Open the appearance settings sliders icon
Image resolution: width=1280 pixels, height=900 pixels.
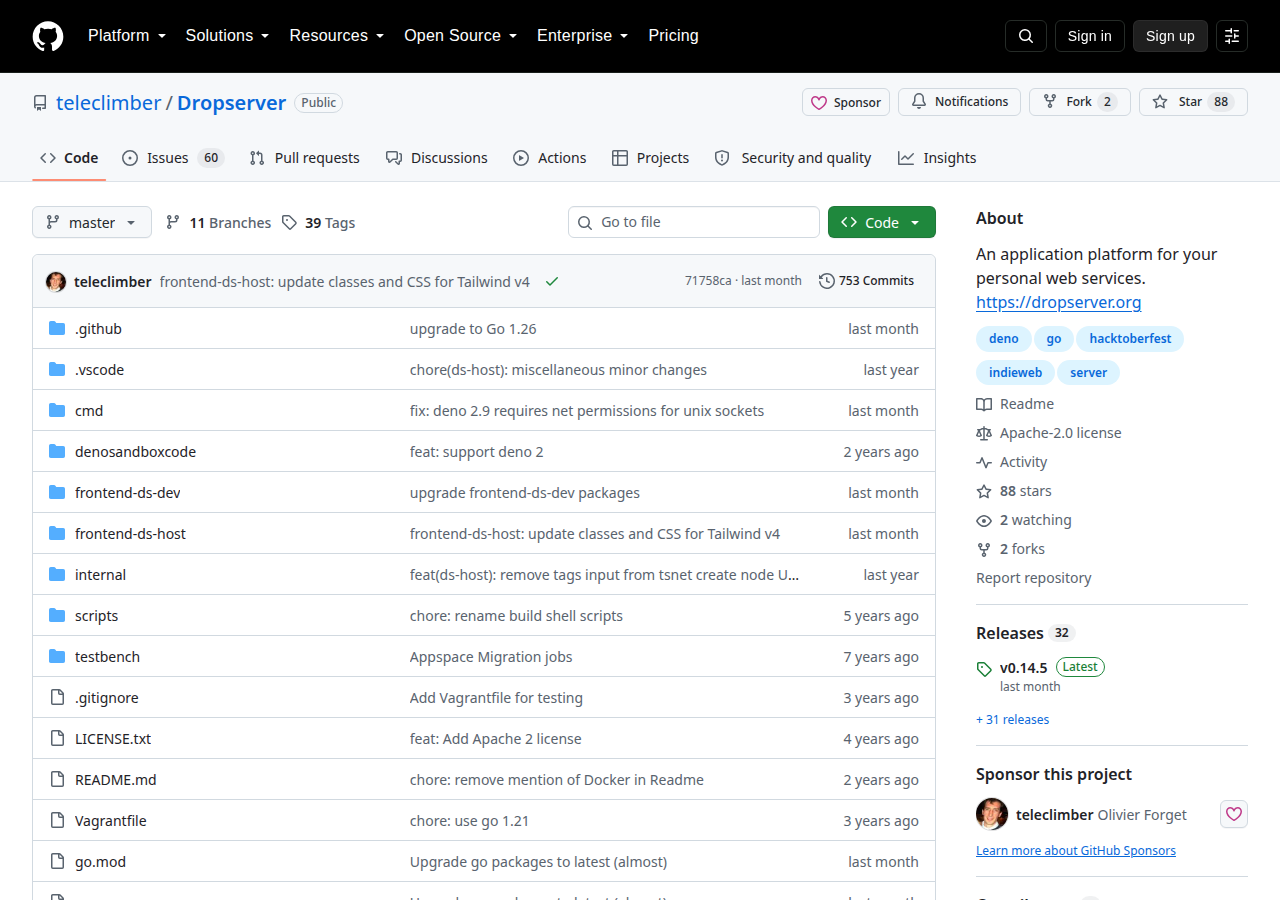1232,36
